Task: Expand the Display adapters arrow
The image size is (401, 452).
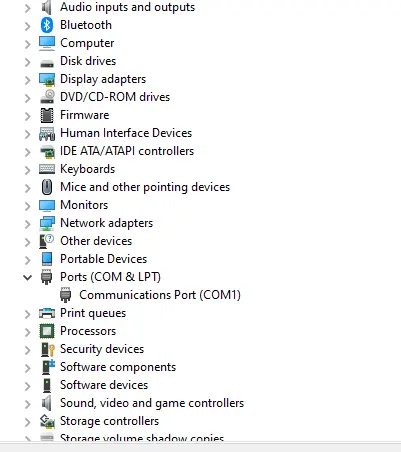Action: (28, 80)
